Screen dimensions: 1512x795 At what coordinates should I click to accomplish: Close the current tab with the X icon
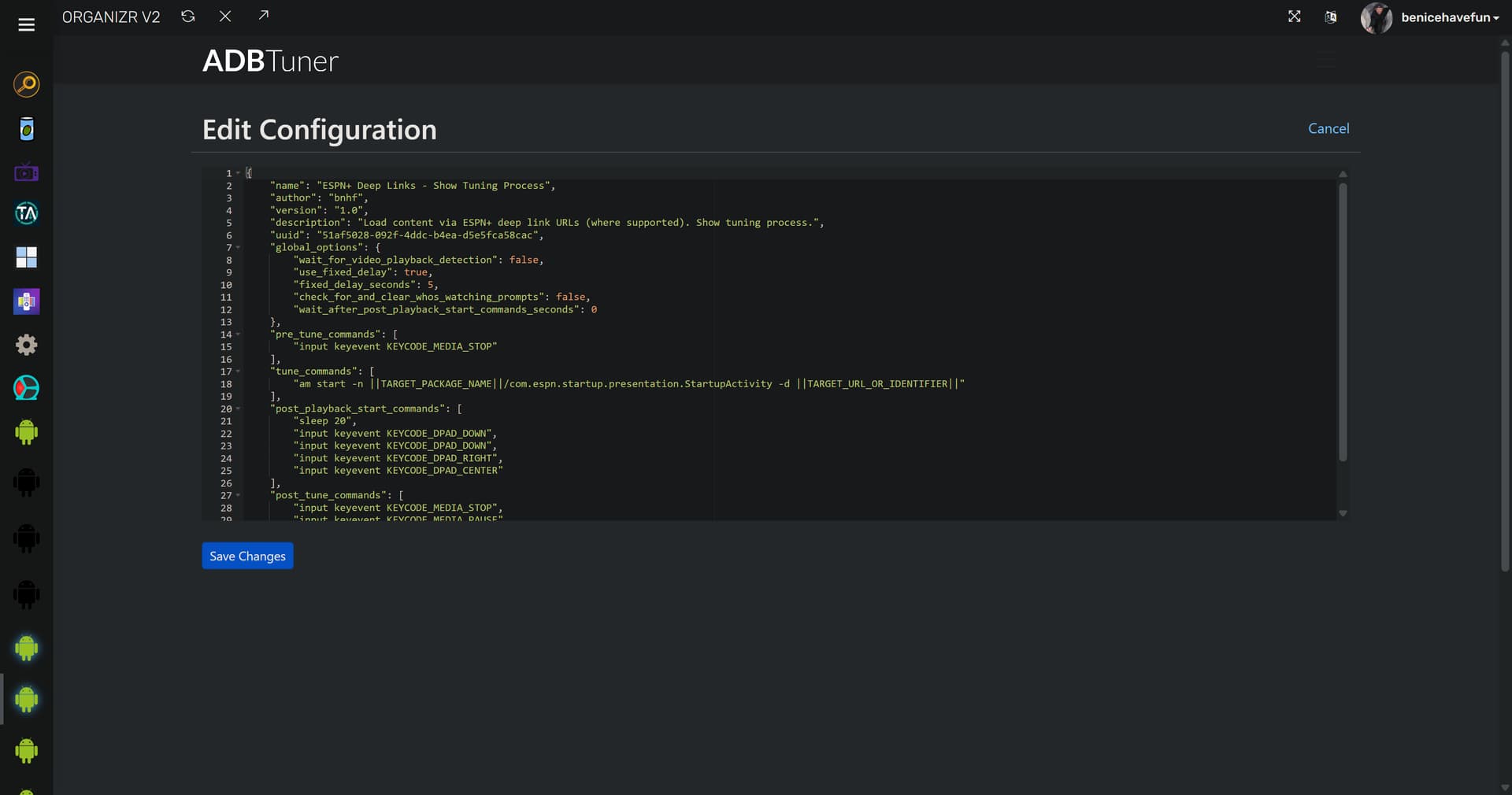(x=225, y=17)
